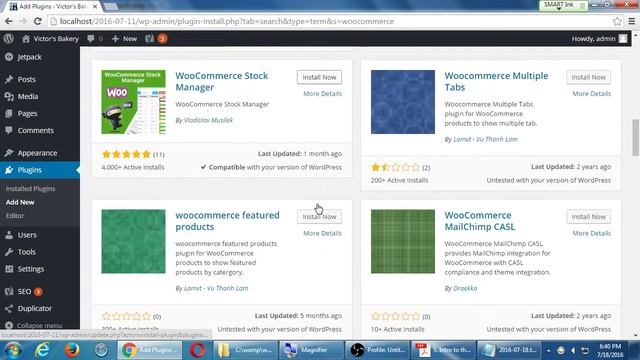The image size is (640, 360).
Task: Open the PDF Intro taskbar item
Action: pos(443,350)
